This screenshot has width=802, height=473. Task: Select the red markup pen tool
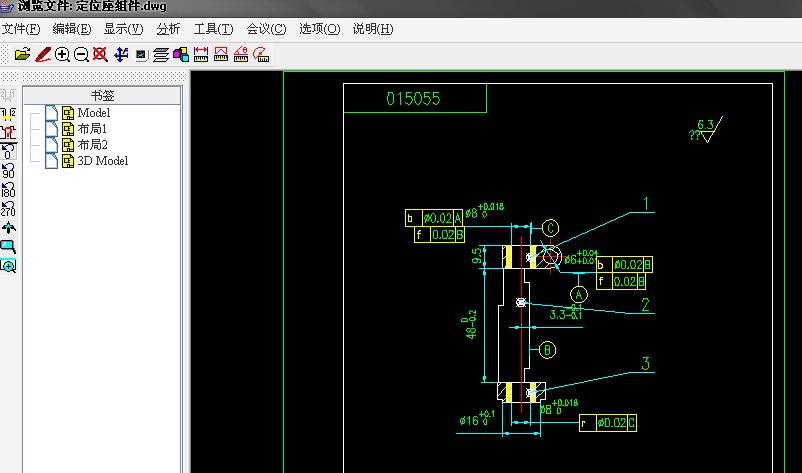point(43,54)
